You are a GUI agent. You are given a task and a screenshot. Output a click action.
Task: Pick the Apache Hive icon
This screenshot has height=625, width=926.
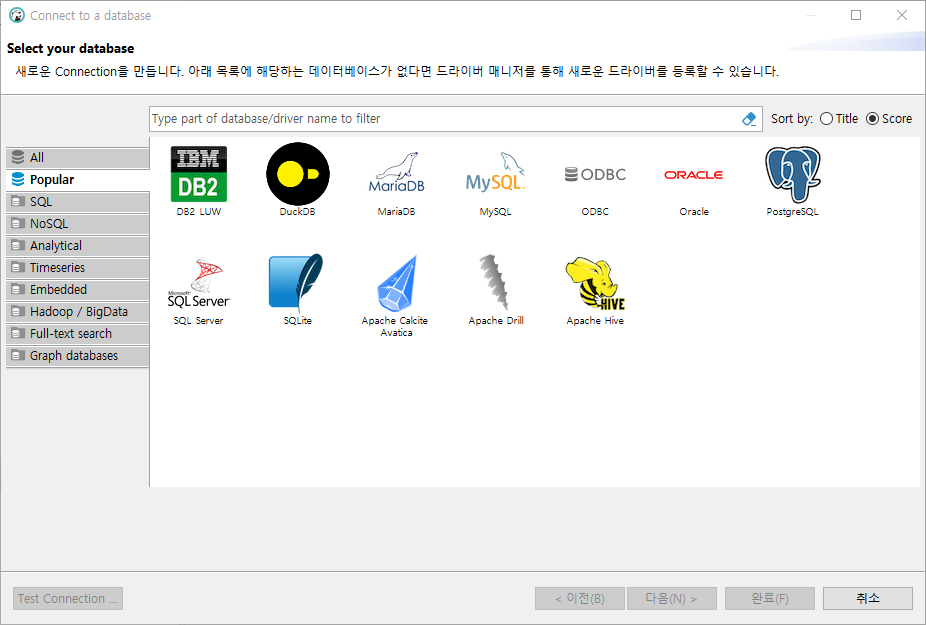595,283
